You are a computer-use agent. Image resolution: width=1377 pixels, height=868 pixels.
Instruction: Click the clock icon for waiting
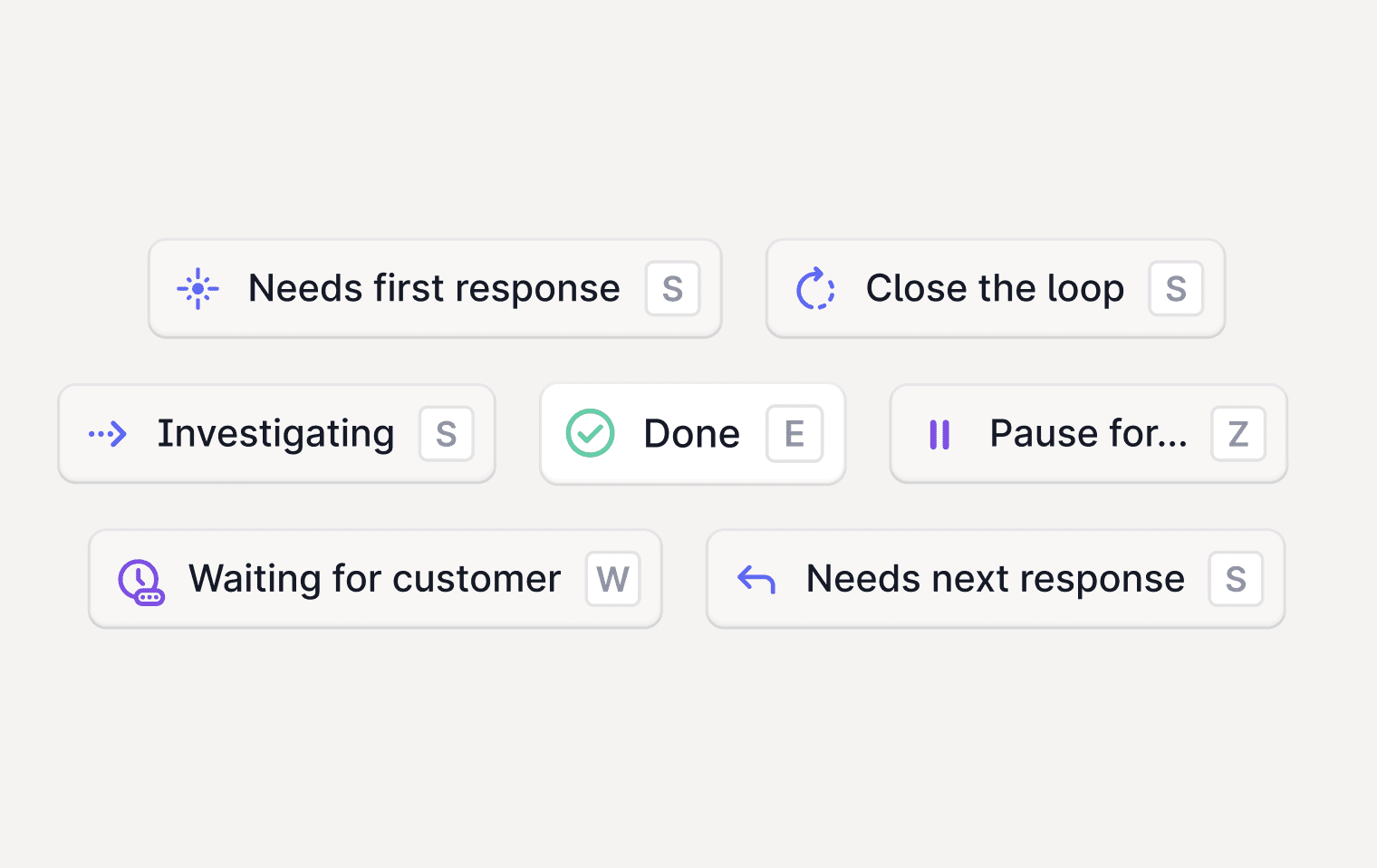pos(140,581)
